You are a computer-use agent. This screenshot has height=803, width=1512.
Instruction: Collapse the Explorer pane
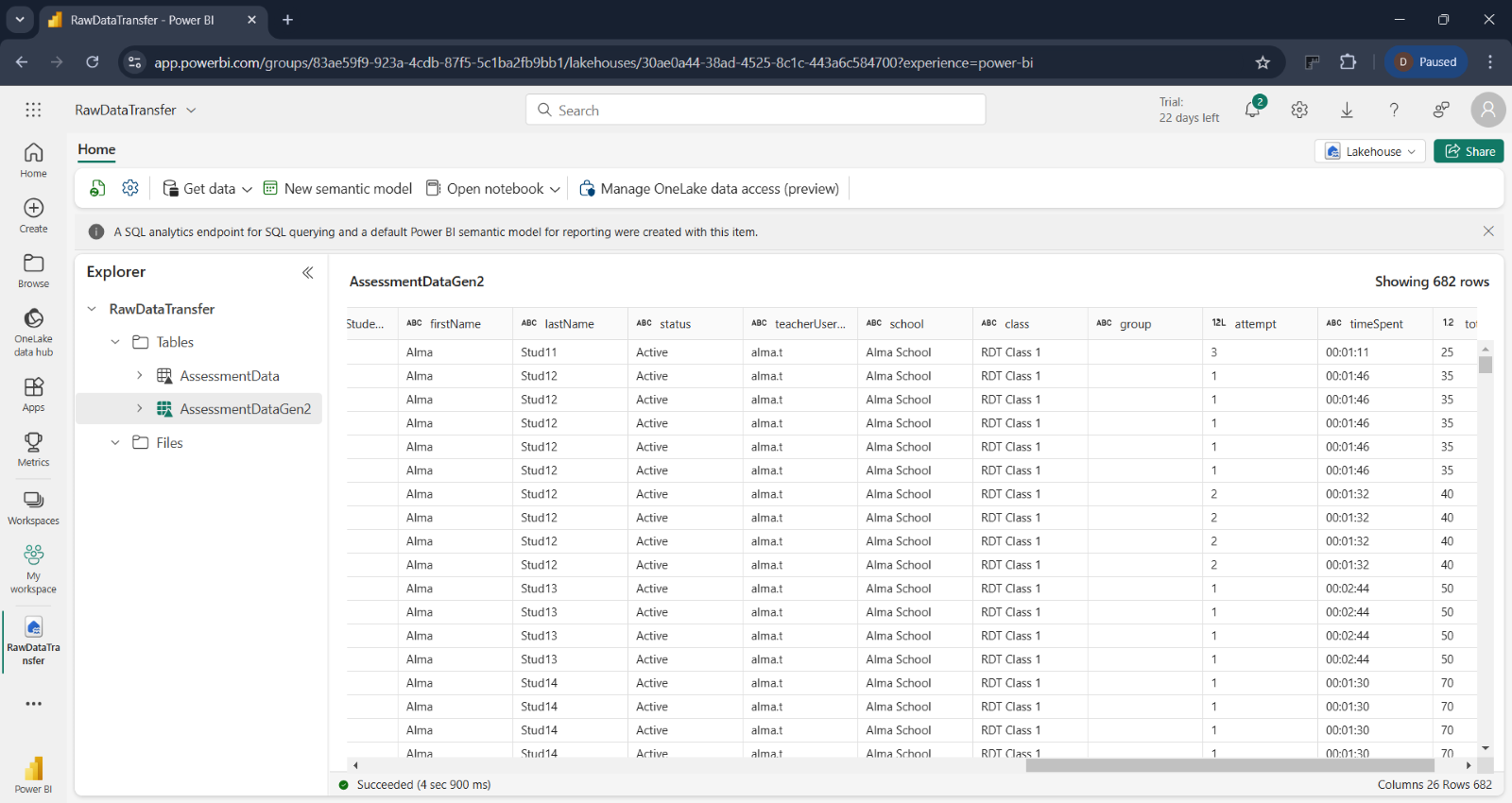[x=307, y=272]
